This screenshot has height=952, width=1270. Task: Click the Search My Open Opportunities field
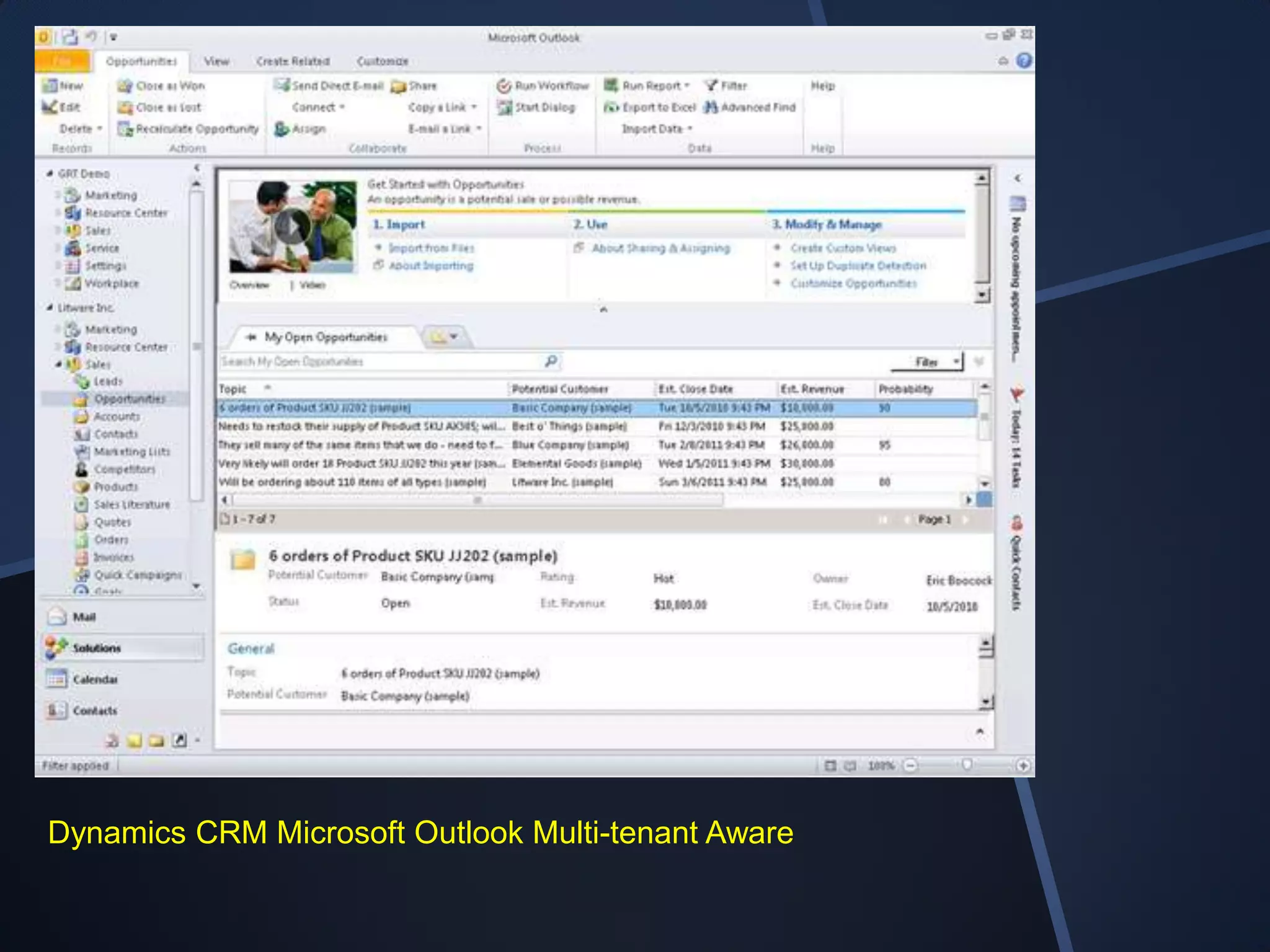coord(380,361)
